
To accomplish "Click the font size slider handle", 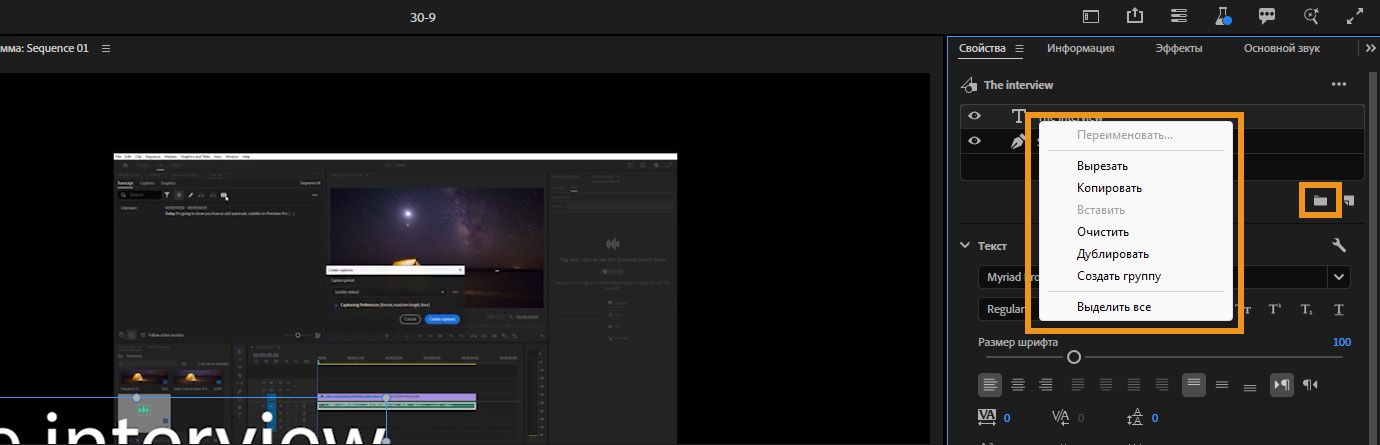I will click(1074, 356).
